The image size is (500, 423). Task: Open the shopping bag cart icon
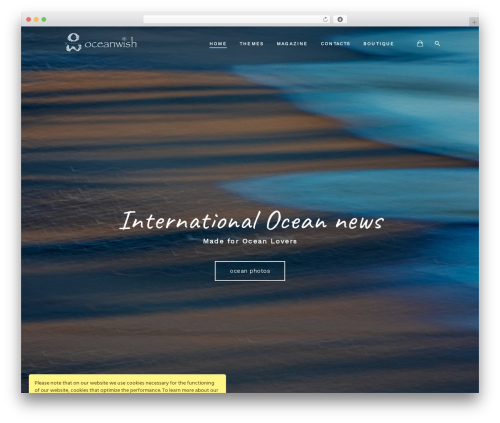420,43
